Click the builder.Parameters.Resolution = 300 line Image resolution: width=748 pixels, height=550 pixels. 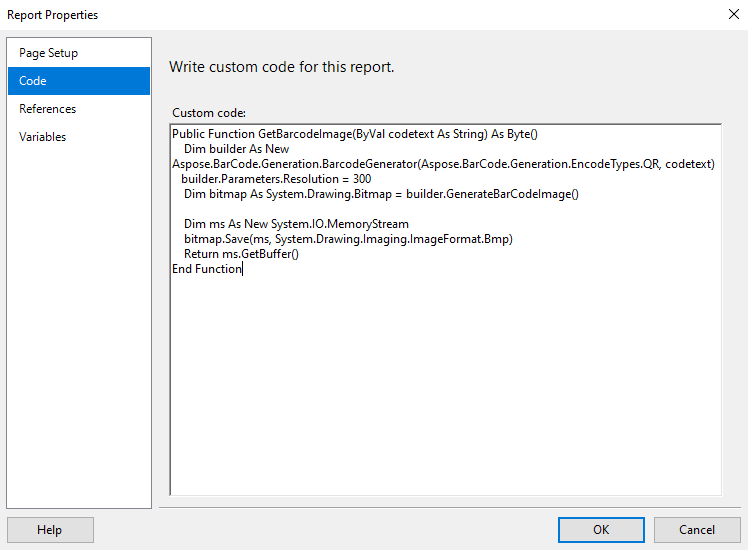point(276,179)
